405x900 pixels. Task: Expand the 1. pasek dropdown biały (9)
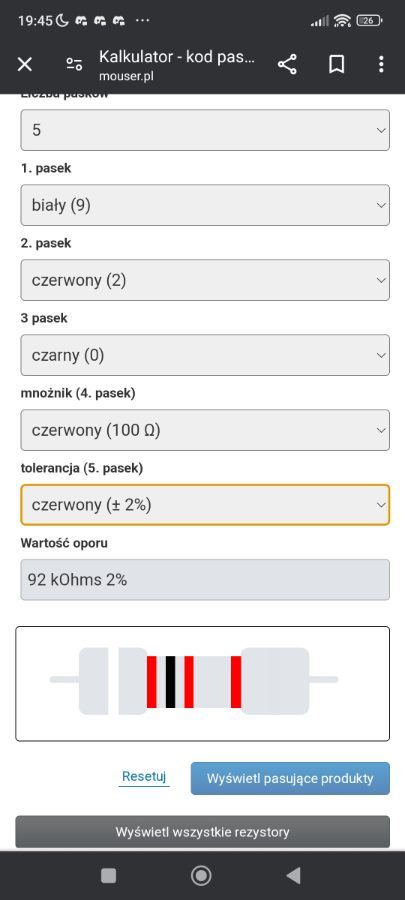pyautogui.click(x=205, y=205)
